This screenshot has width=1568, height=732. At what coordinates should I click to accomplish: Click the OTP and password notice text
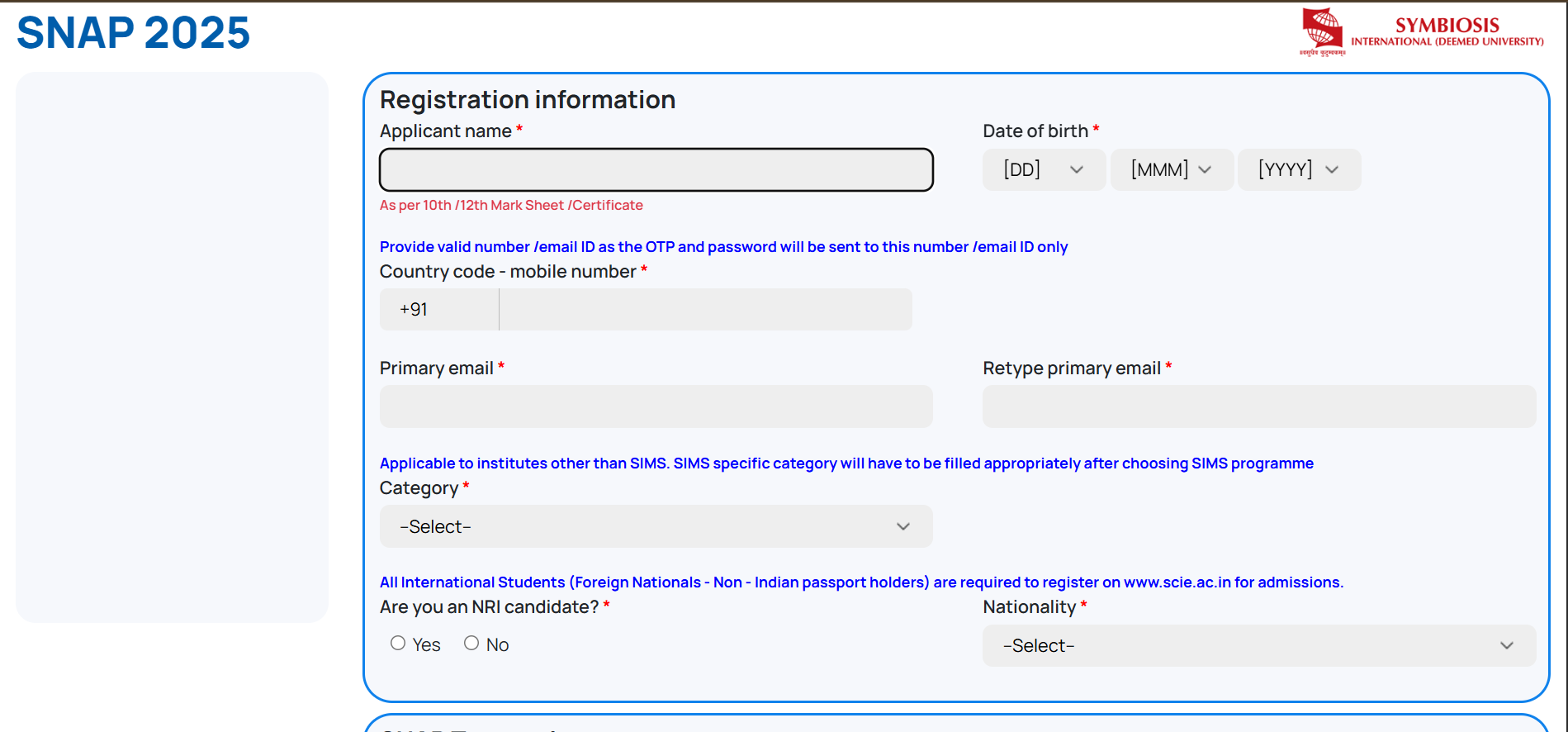[x=723, y=247]
